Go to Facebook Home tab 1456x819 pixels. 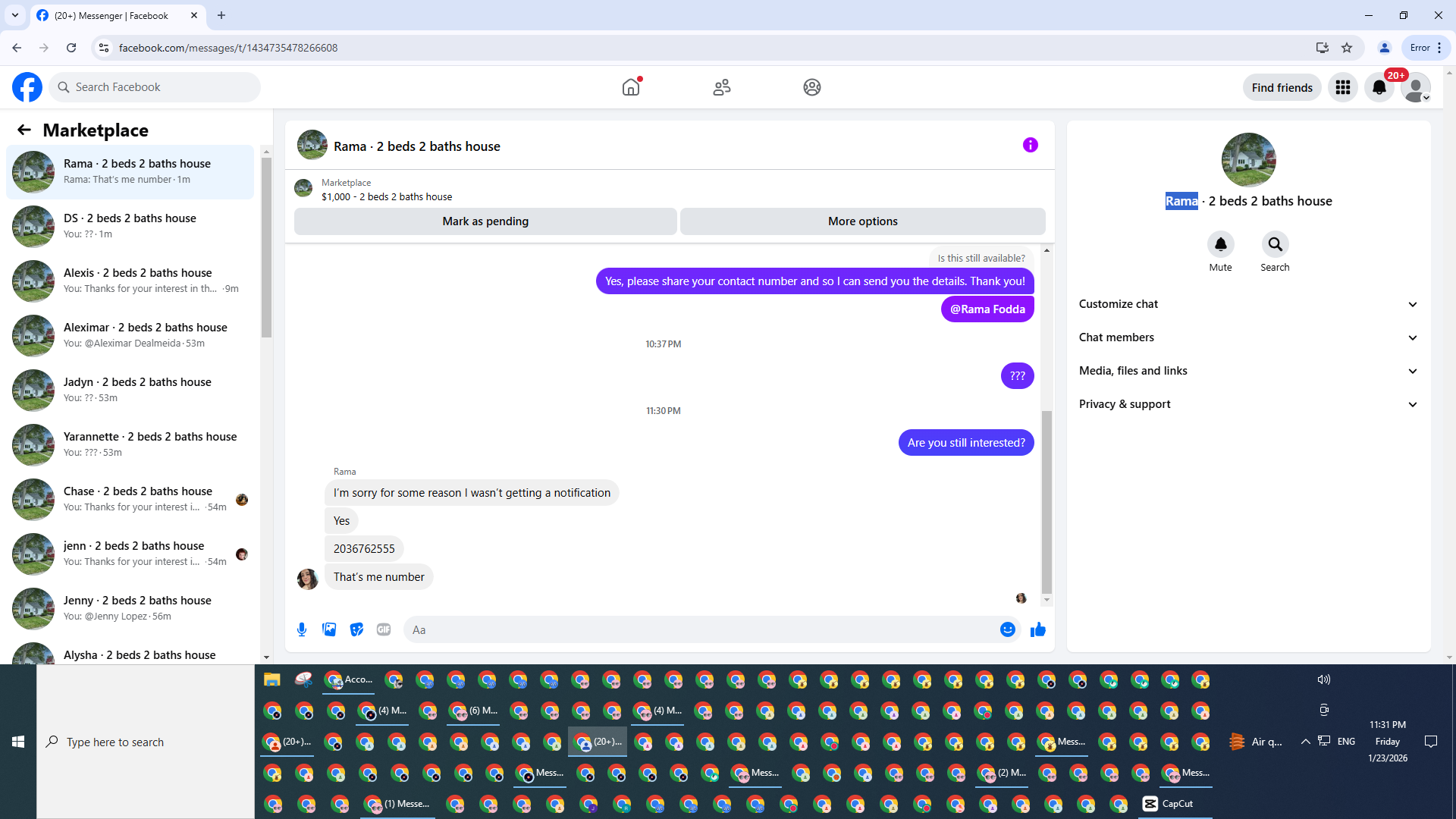[631, 87]
